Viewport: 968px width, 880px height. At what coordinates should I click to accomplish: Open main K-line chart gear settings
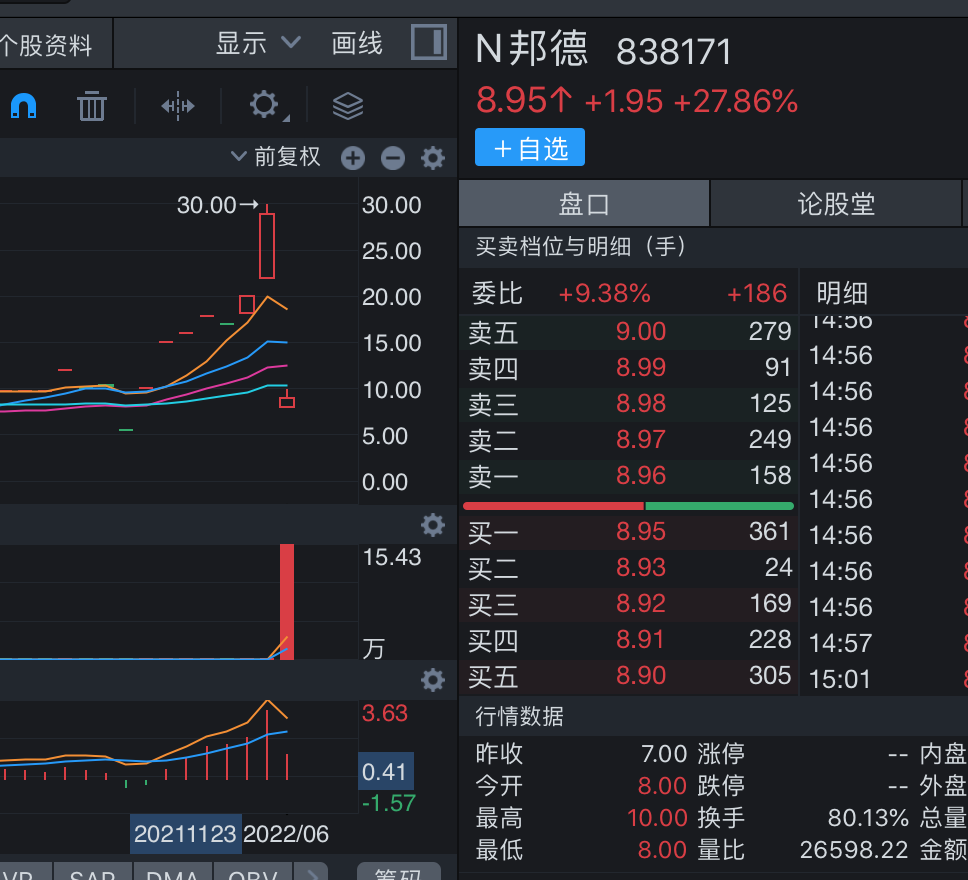click(x=433, y=158)
